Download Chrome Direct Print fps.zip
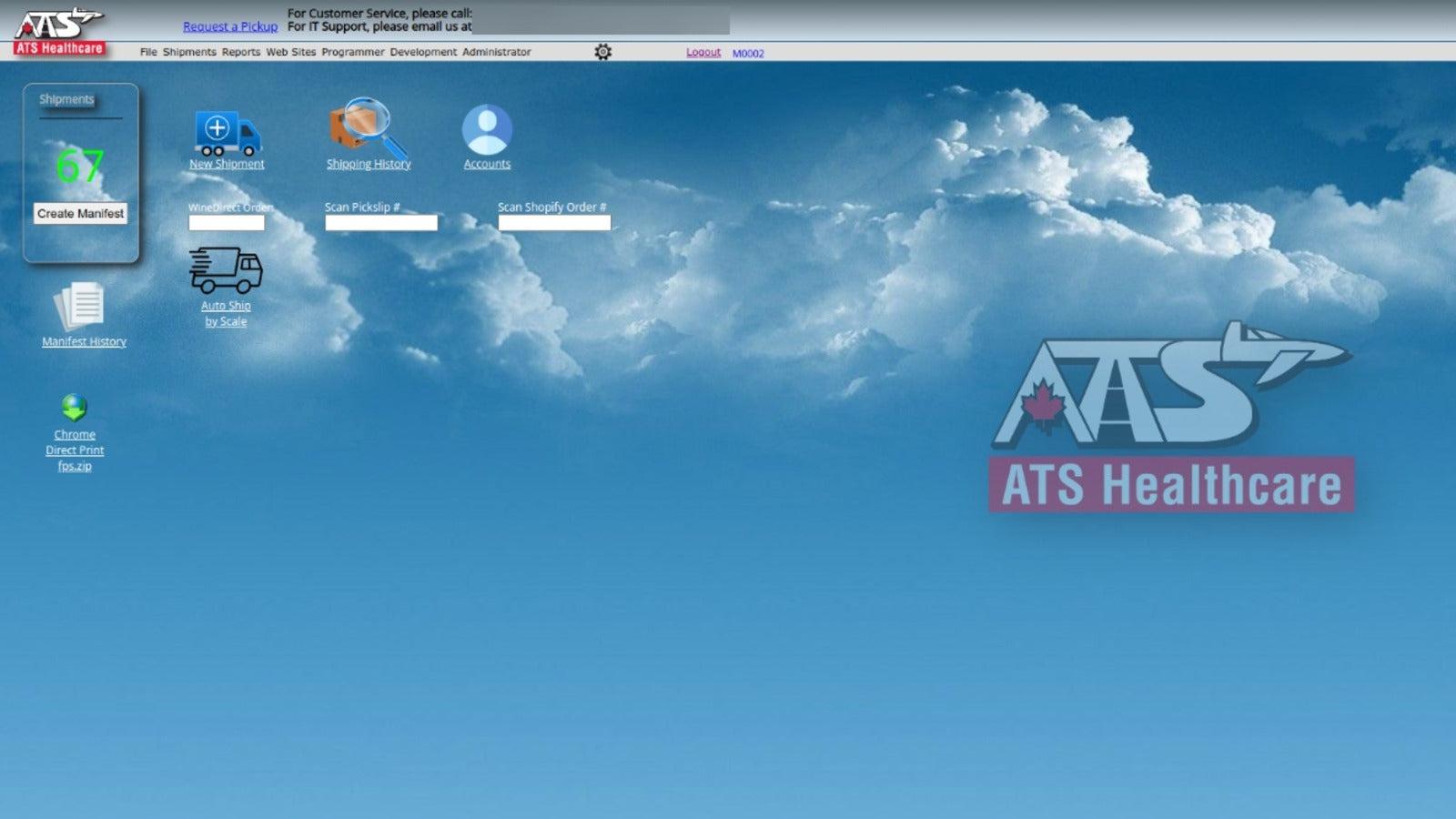 pos(75,450)
